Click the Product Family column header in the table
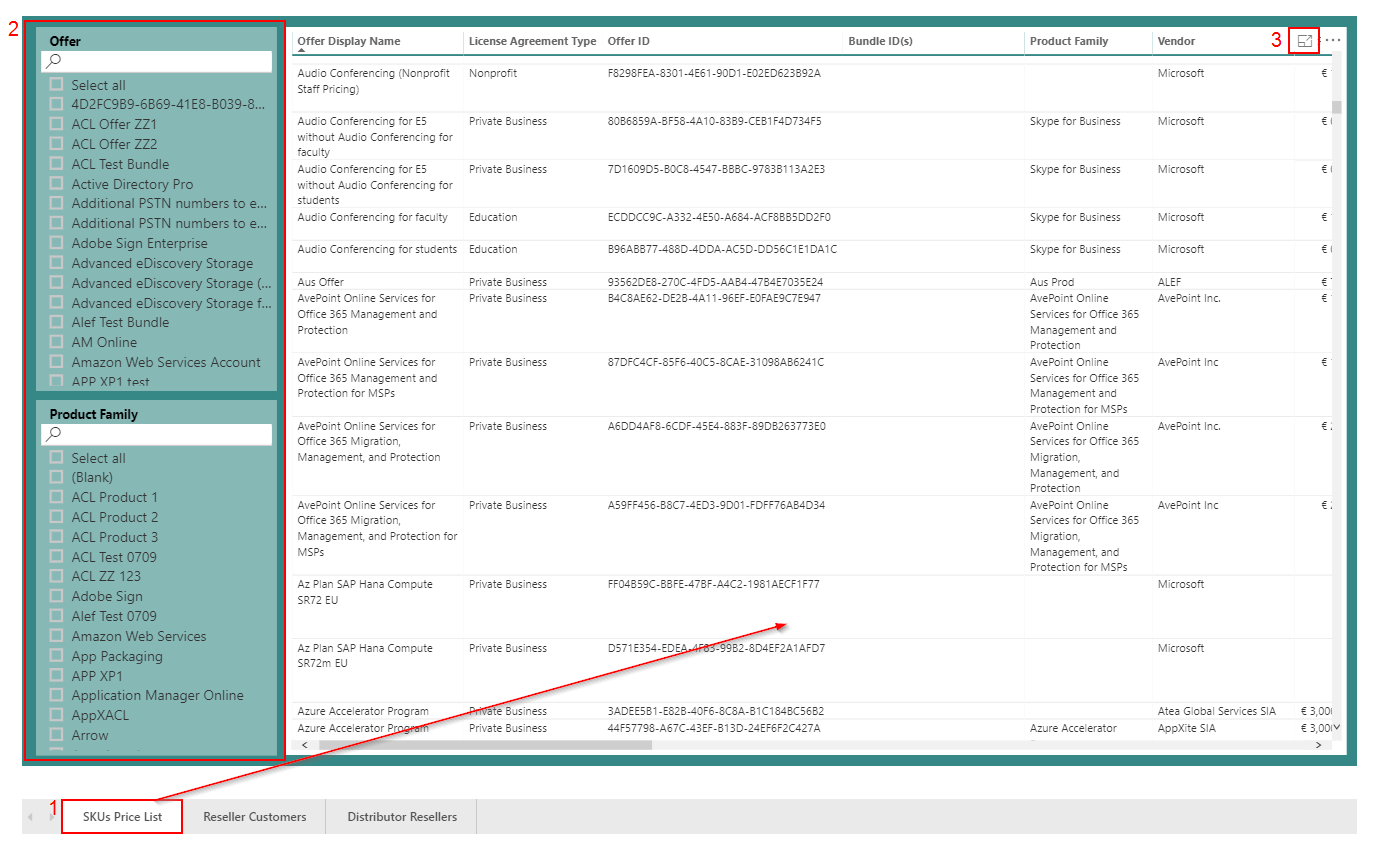This screenshot has height=852, width=1374. 1069,41
